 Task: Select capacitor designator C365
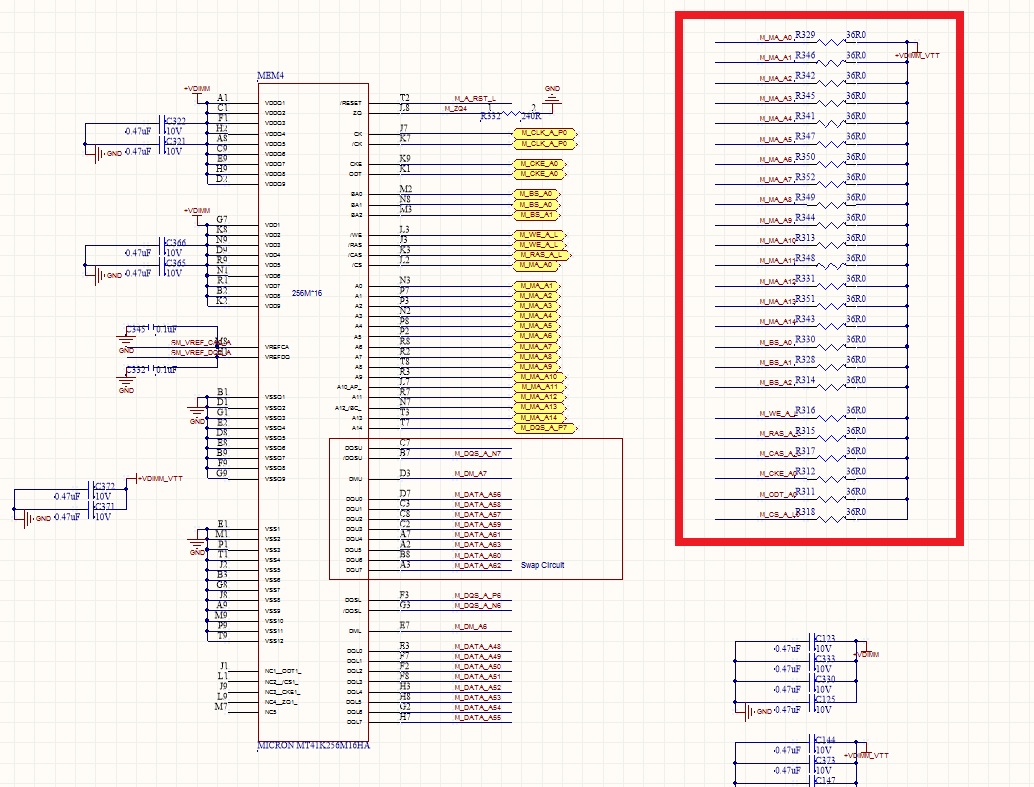tap(175, 263)
